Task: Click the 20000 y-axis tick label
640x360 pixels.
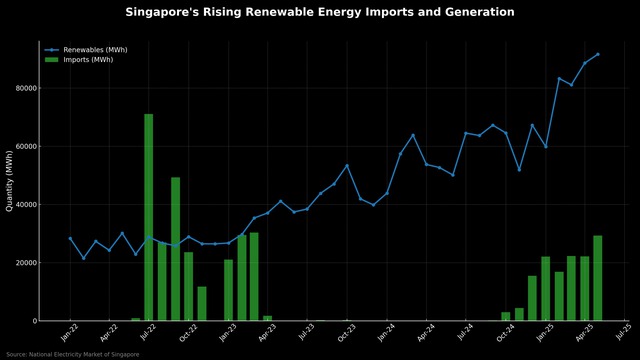Action: pyautogui.click(x=26, y=263)
